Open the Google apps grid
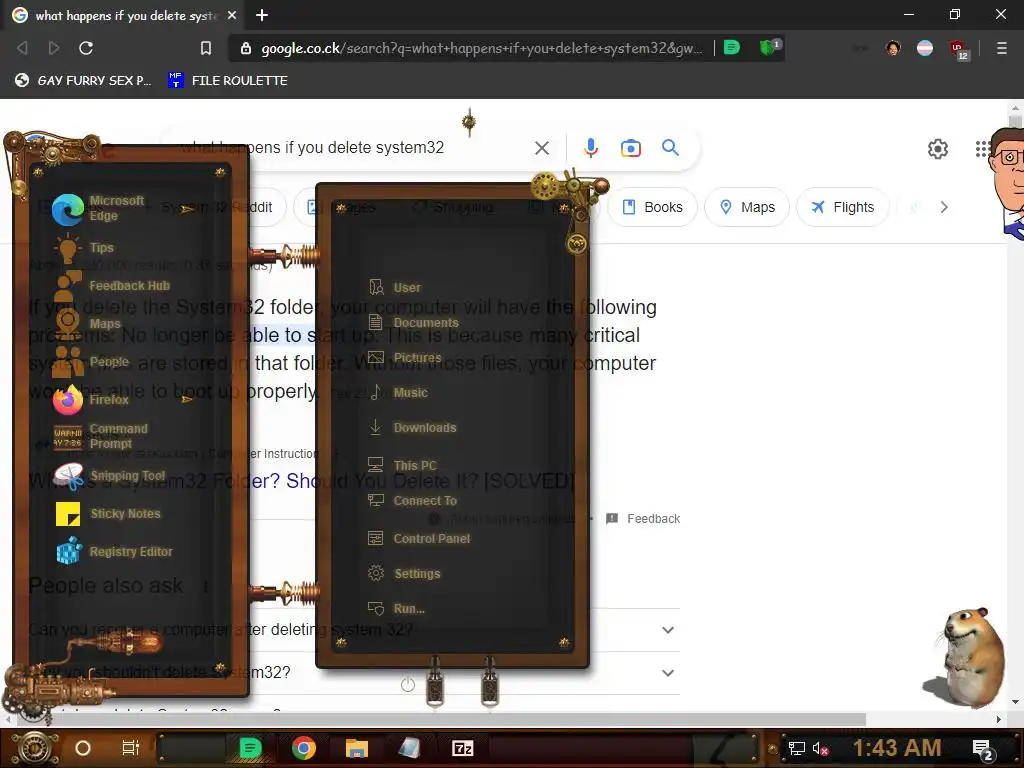This screenshot has width=1024, height=768. tap(982, 149)
